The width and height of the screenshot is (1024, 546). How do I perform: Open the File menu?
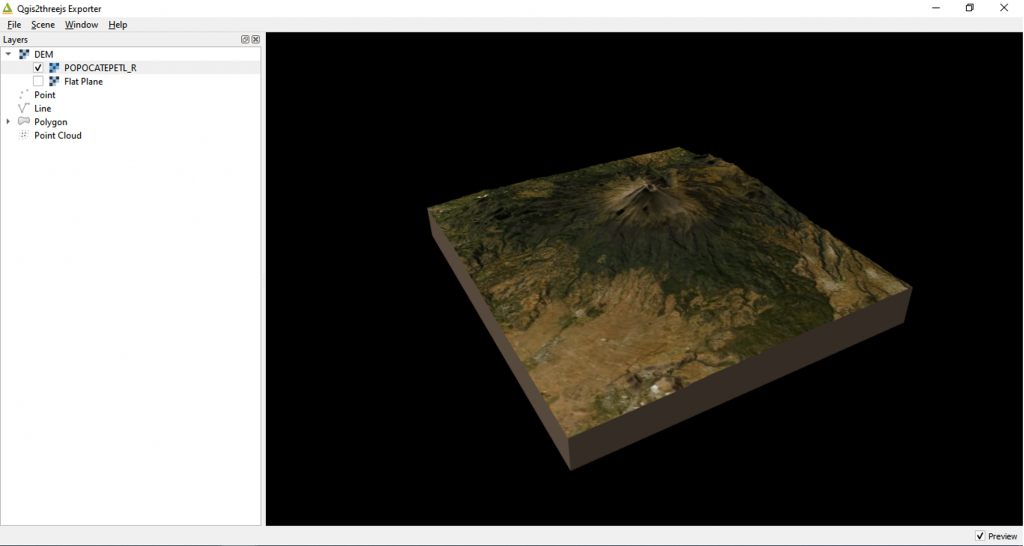tap(14, 24)
